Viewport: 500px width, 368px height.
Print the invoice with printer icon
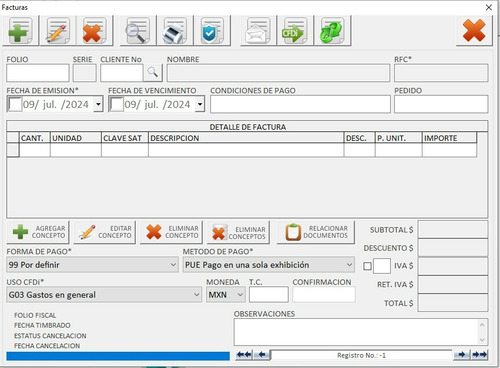pos(175,31)
